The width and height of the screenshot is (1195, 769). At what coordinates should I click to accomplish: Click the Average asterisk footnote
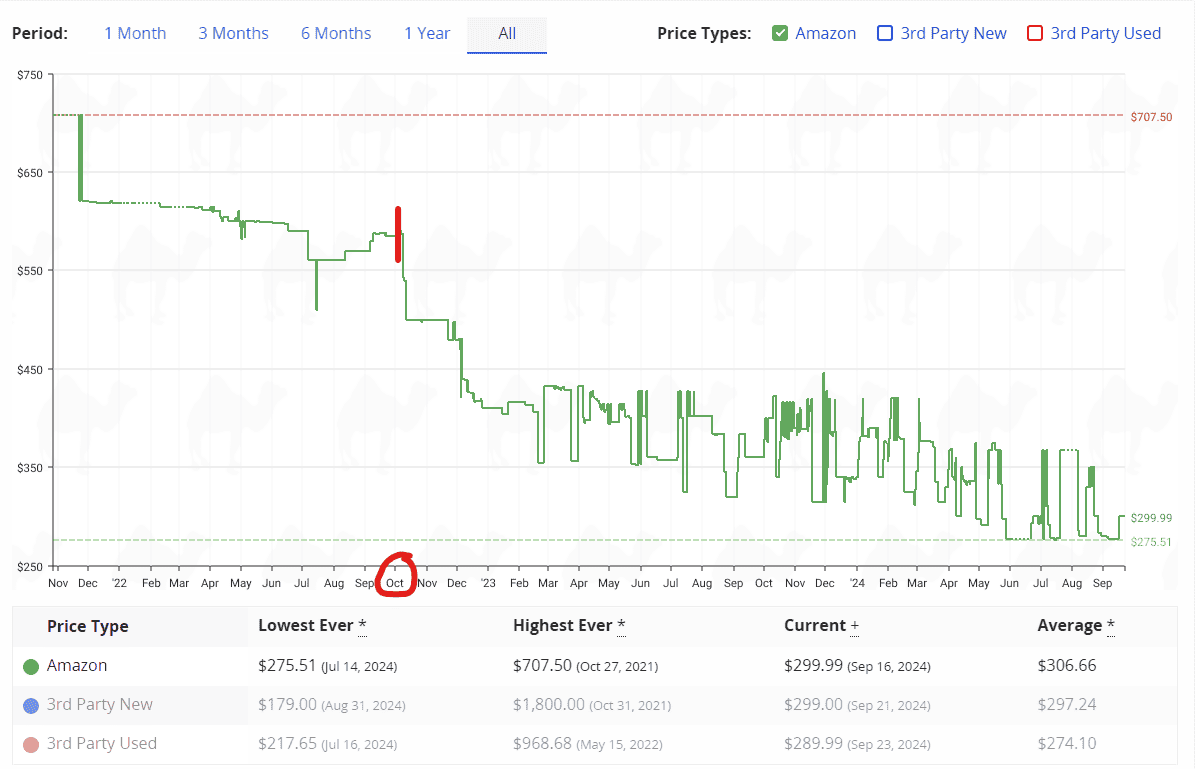(x=1110, y=626)
